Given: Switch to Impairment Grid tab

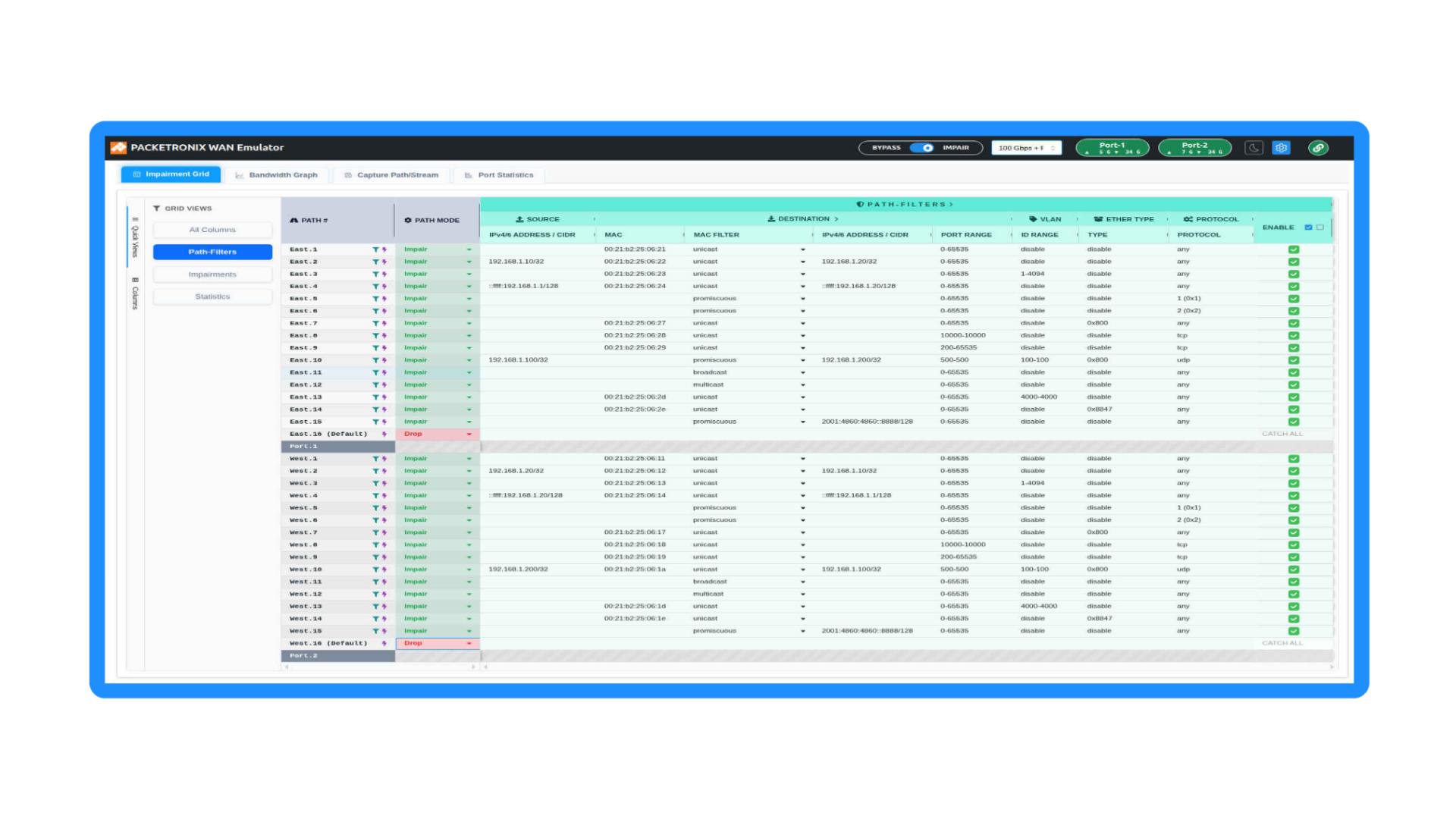Looking at the screenshot, I should (x=171, y=174).
